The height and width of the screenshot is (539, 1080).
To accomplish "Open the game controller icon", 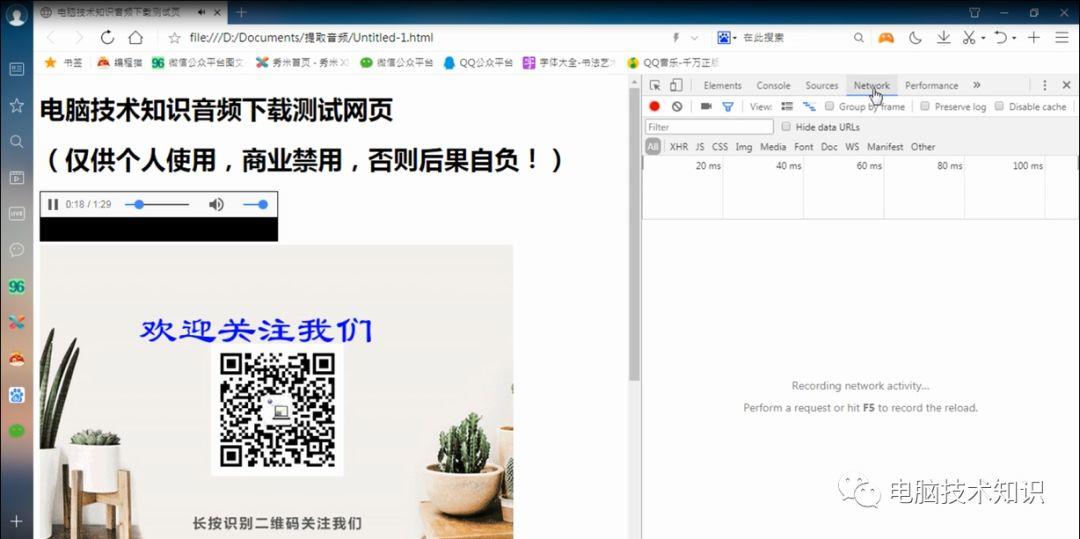I will click(886, 38).
